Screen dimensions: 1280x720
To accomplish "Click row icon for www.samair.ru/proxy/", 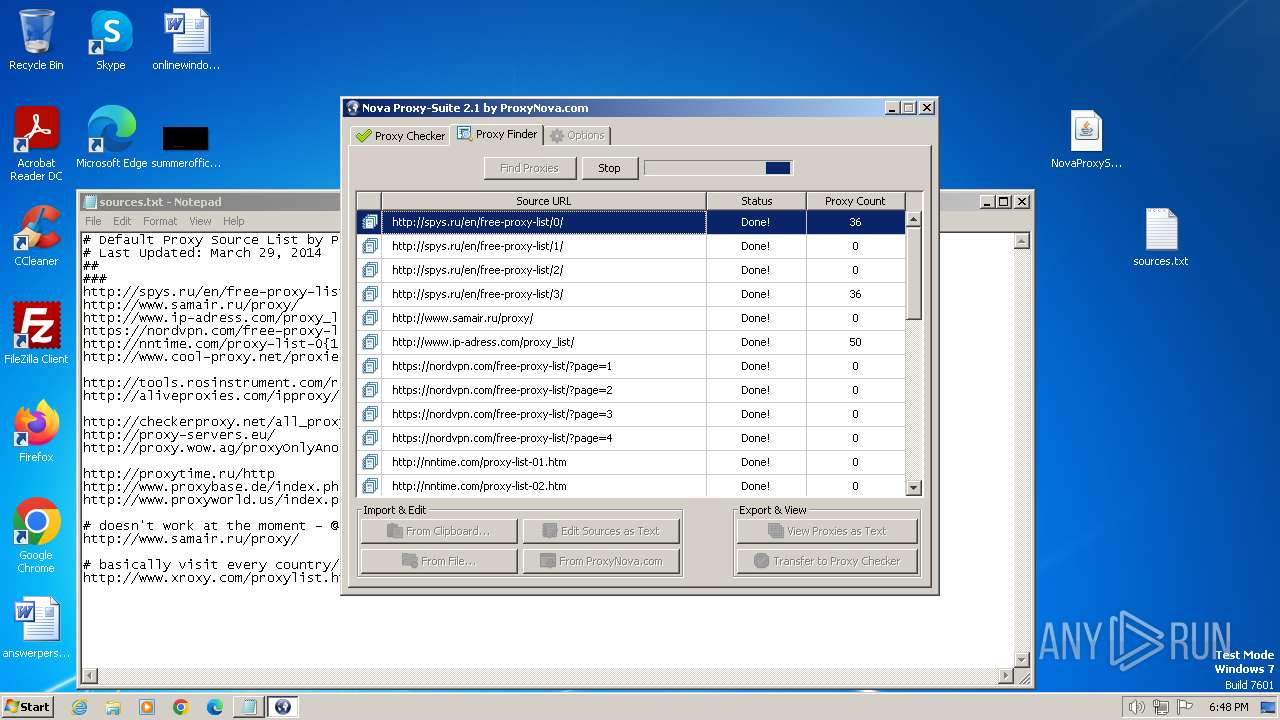I will (x=369, y=318).
